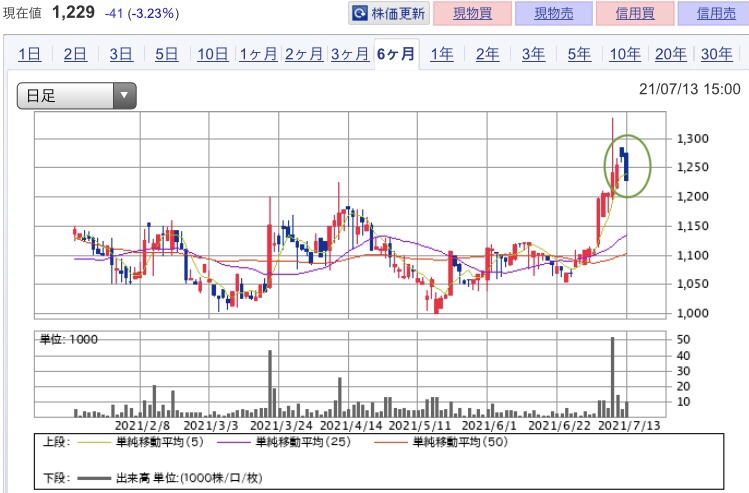Click the tallest volume bar near 2021/7/13
The height and width of the screenshot is (493, 749).
(613, 377)
